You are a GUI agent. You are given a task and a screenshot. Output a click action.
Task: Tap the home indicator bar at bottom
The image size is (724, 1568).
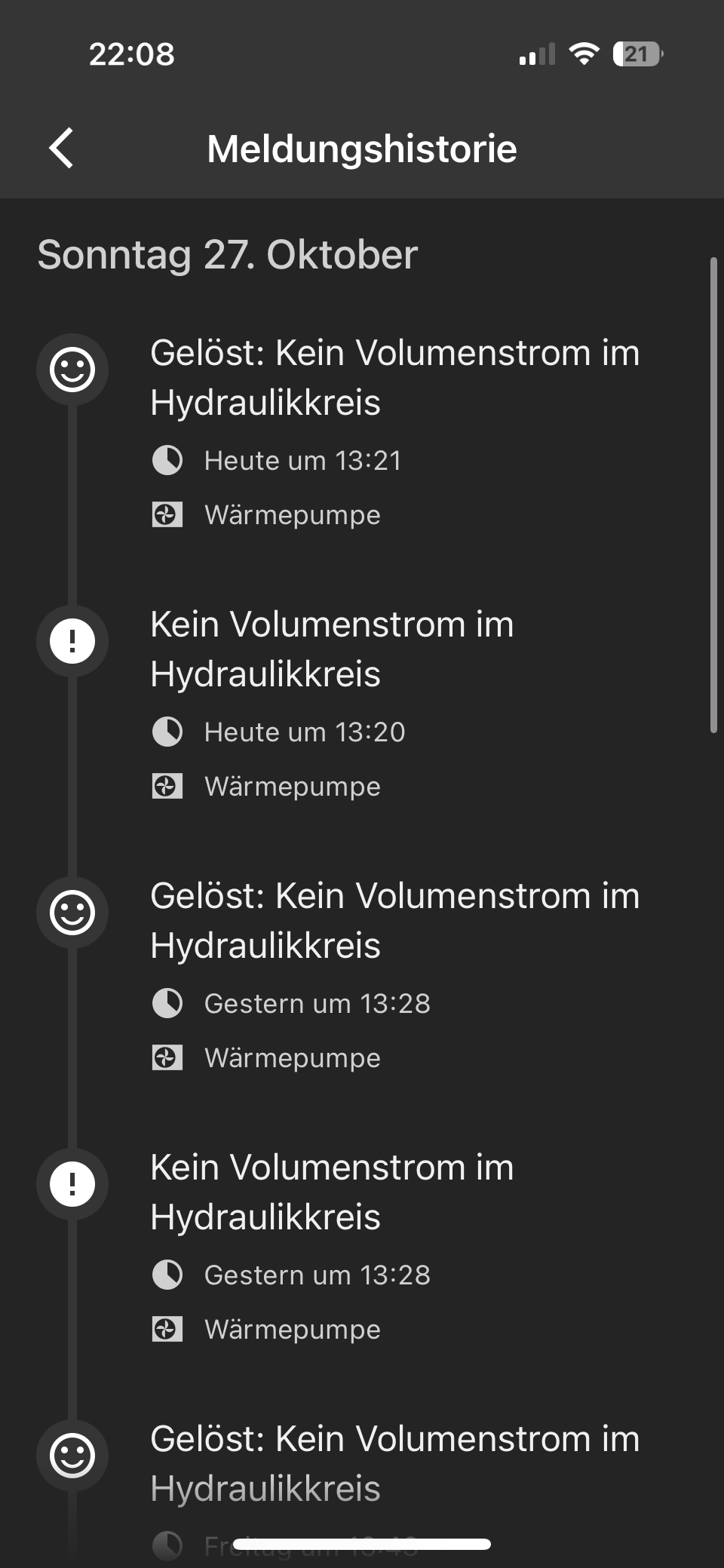[x=362, y=1544]
